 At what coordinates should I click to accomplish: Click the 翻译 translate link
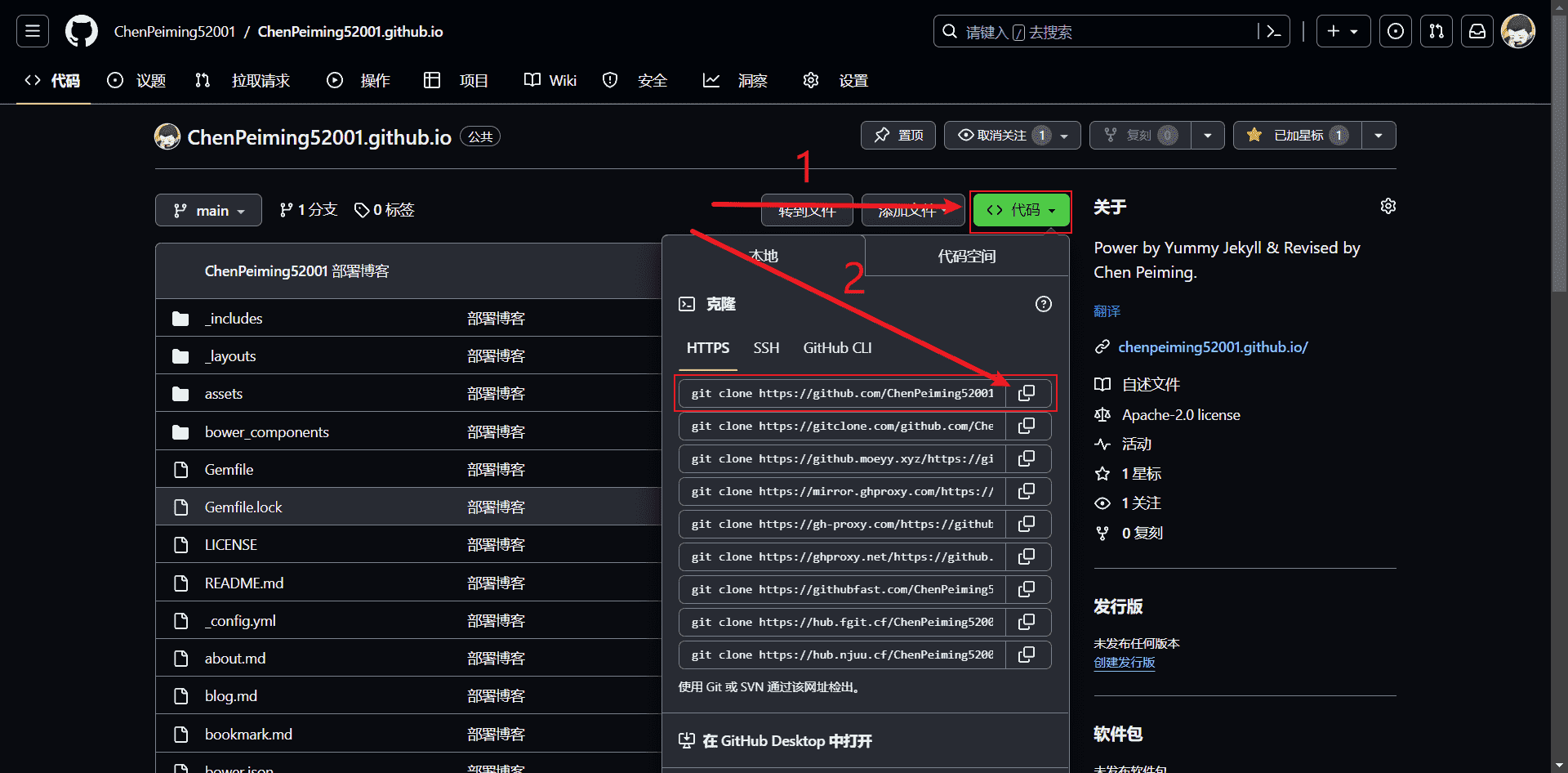pos(1107,311)
